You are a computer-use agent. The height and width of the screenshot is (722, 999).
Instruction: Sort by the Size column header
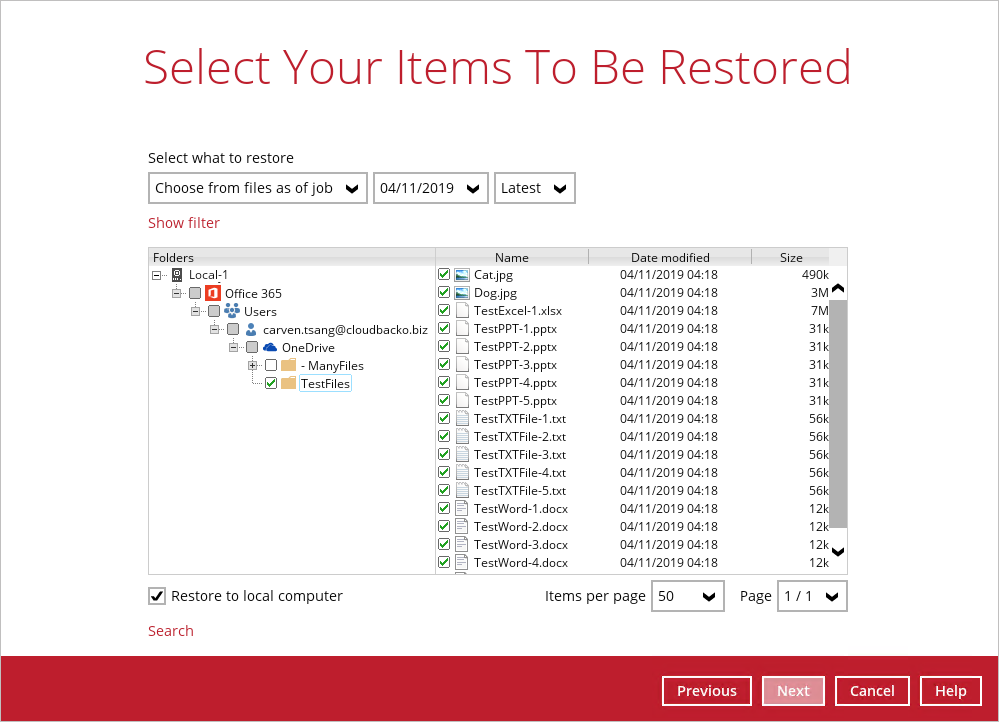[790, 257]
